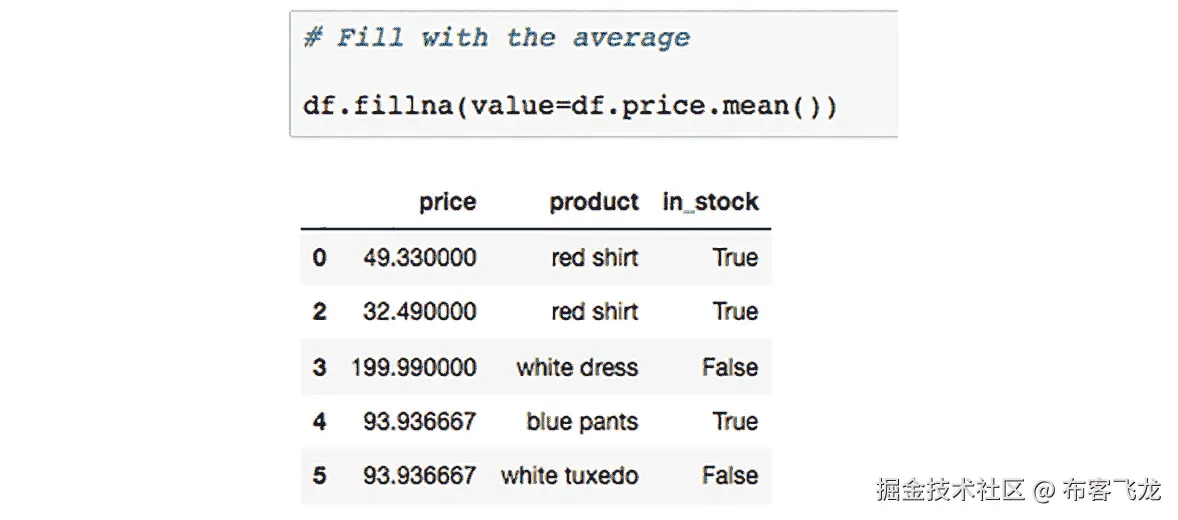The width and height of the screenshot is (1178, 520).
Task: Click the price column header
Action: coord(447,202)
